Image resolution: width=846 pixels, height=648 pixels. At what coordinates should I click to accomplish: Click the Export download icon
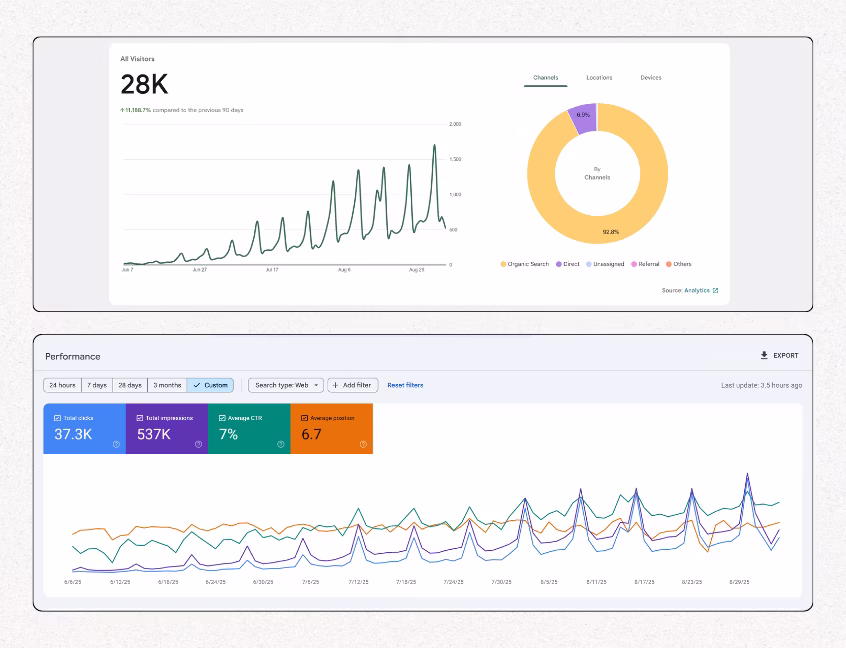(764, 355)
